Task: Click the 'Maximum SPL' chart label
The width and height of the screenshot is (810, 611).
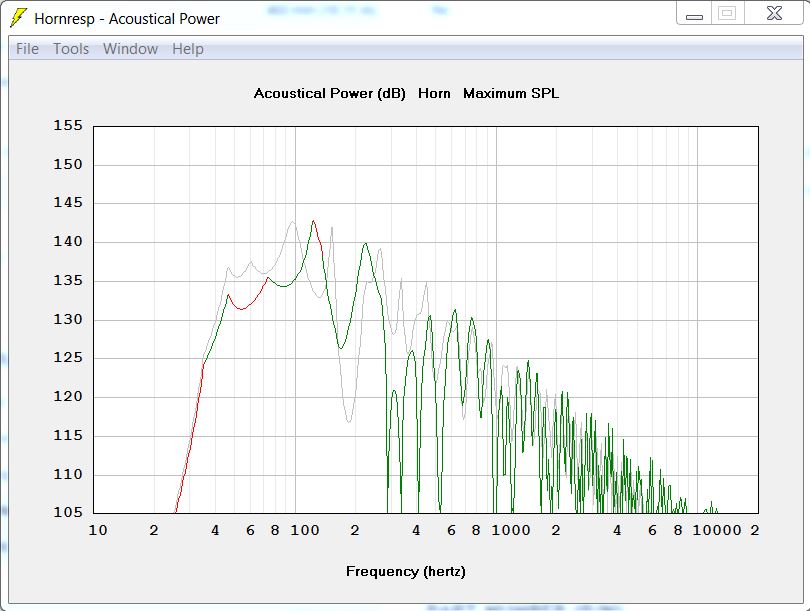Action: (511, 93)
